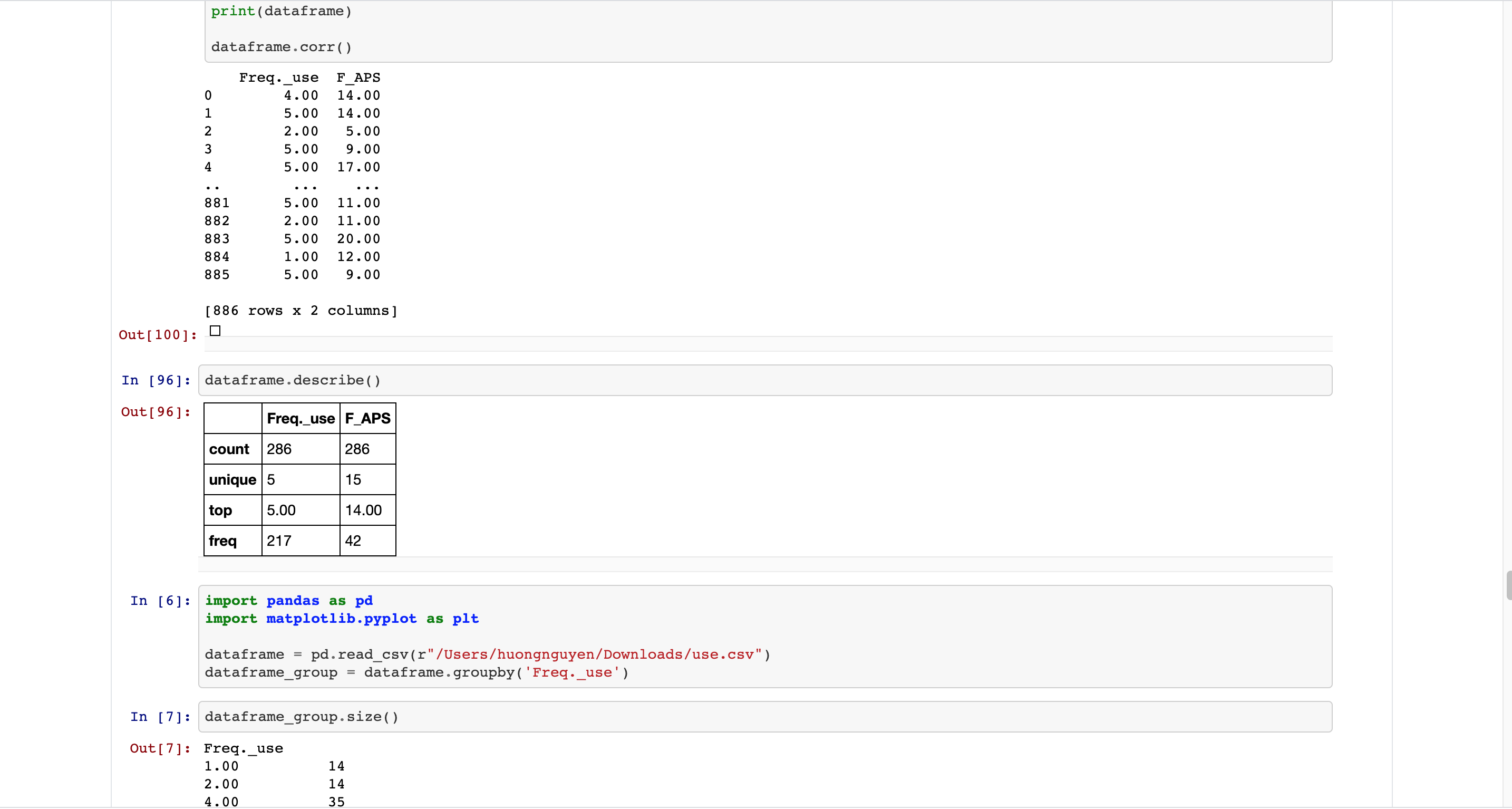The width and height of the screenshot is (1512, 809).
Task: Click the page scrollbar thumb at right edge
Action: 1508,585
